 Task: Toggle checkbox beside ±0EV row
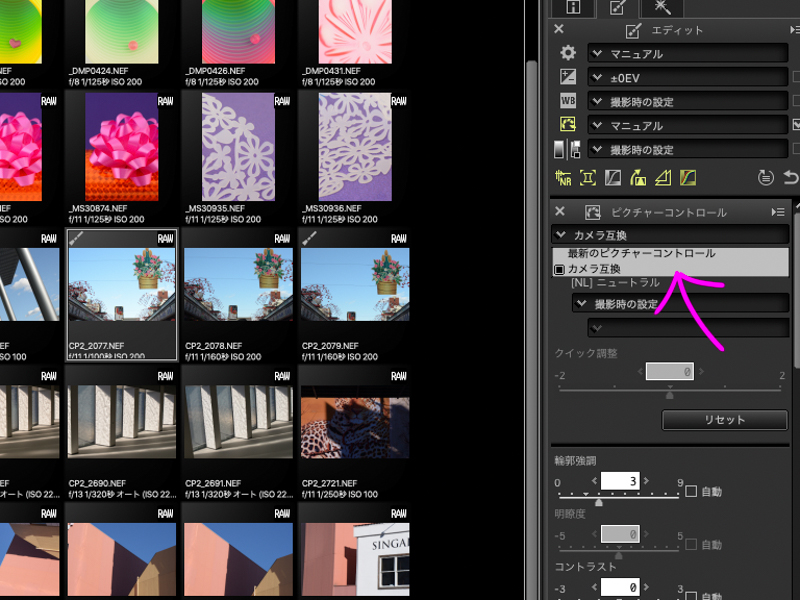click(796, 77)
